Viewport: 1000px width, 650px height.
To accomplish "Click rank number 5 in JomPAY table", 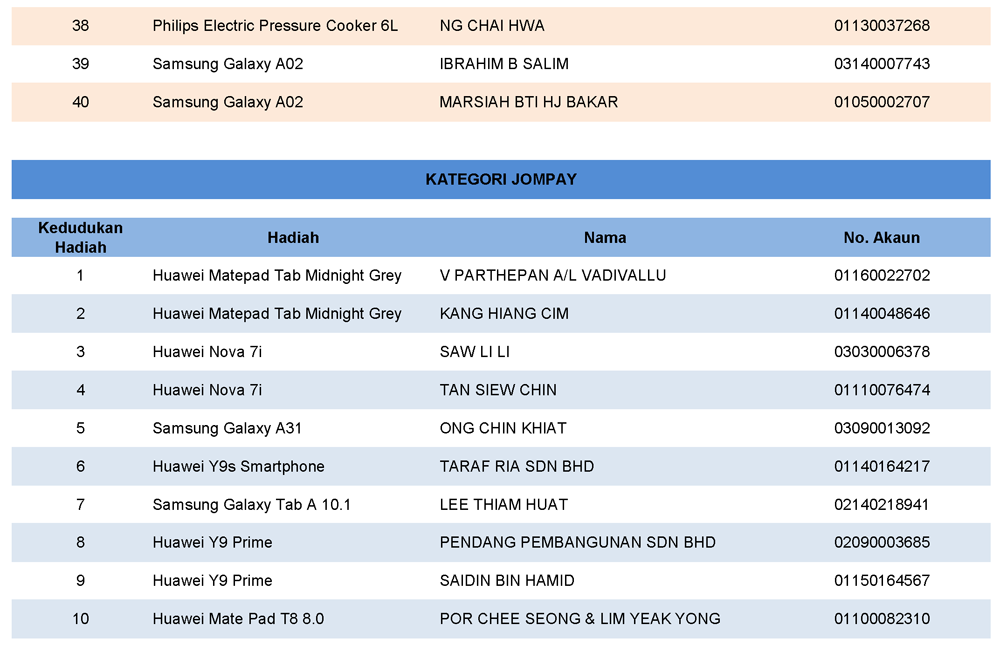I will (x=80, y=428).
